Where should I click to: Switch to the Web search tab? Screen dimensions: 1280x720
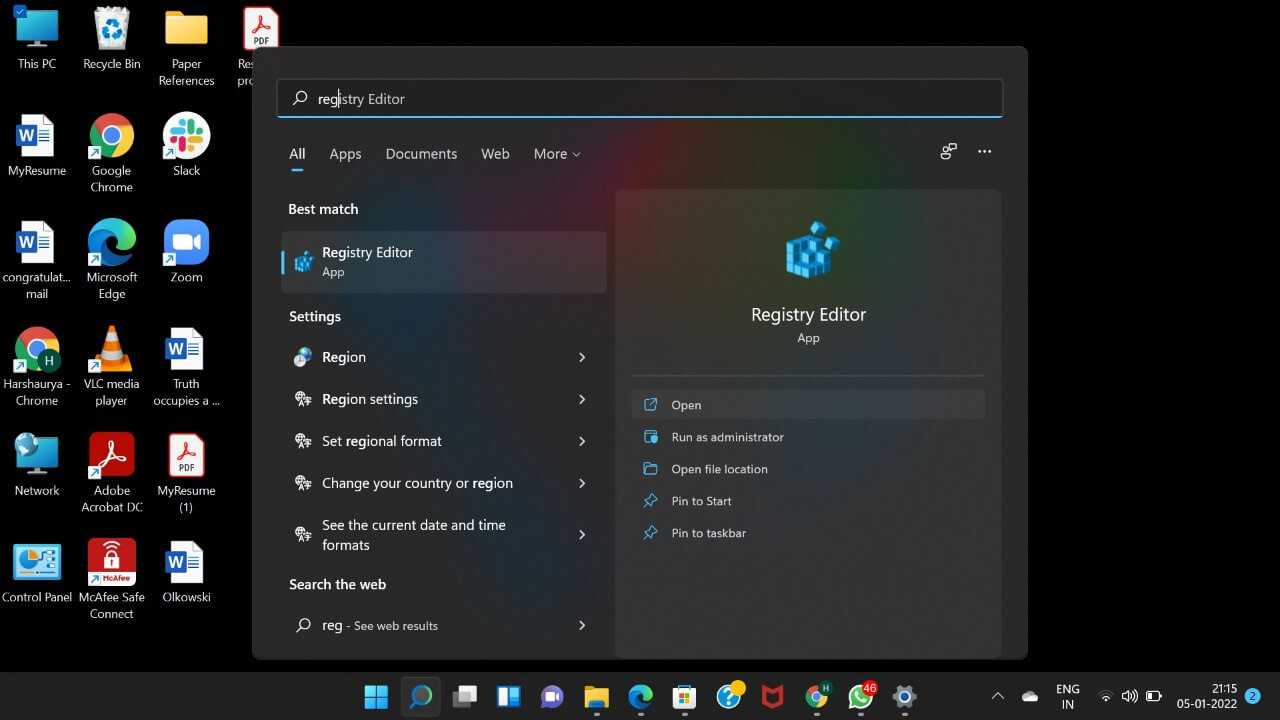pos(495,154)
